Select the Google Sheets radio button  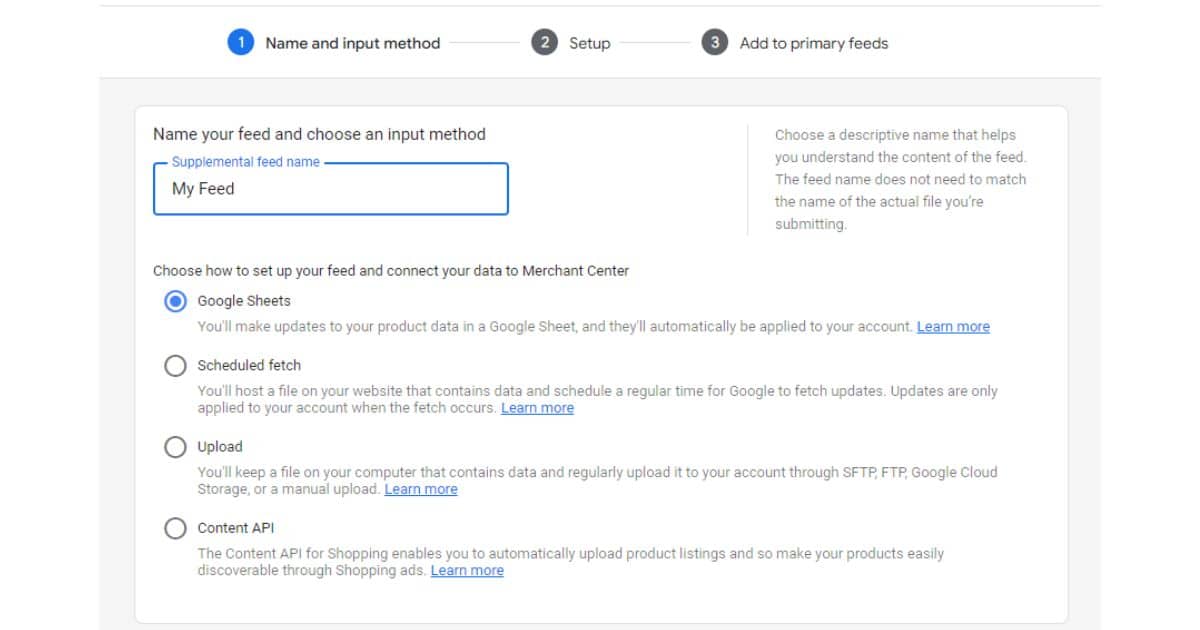coord(176,300)
